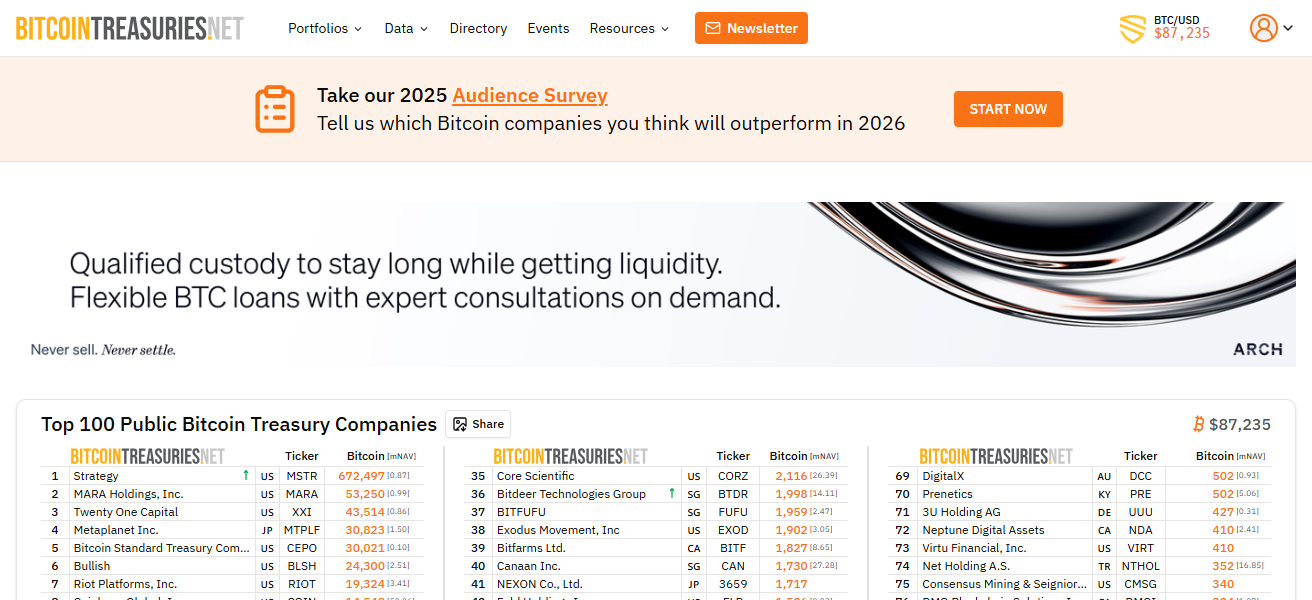Click the clipboard survey icon
The width and height of the screenshot is (1312, 600).
click(x=275, y=109)
